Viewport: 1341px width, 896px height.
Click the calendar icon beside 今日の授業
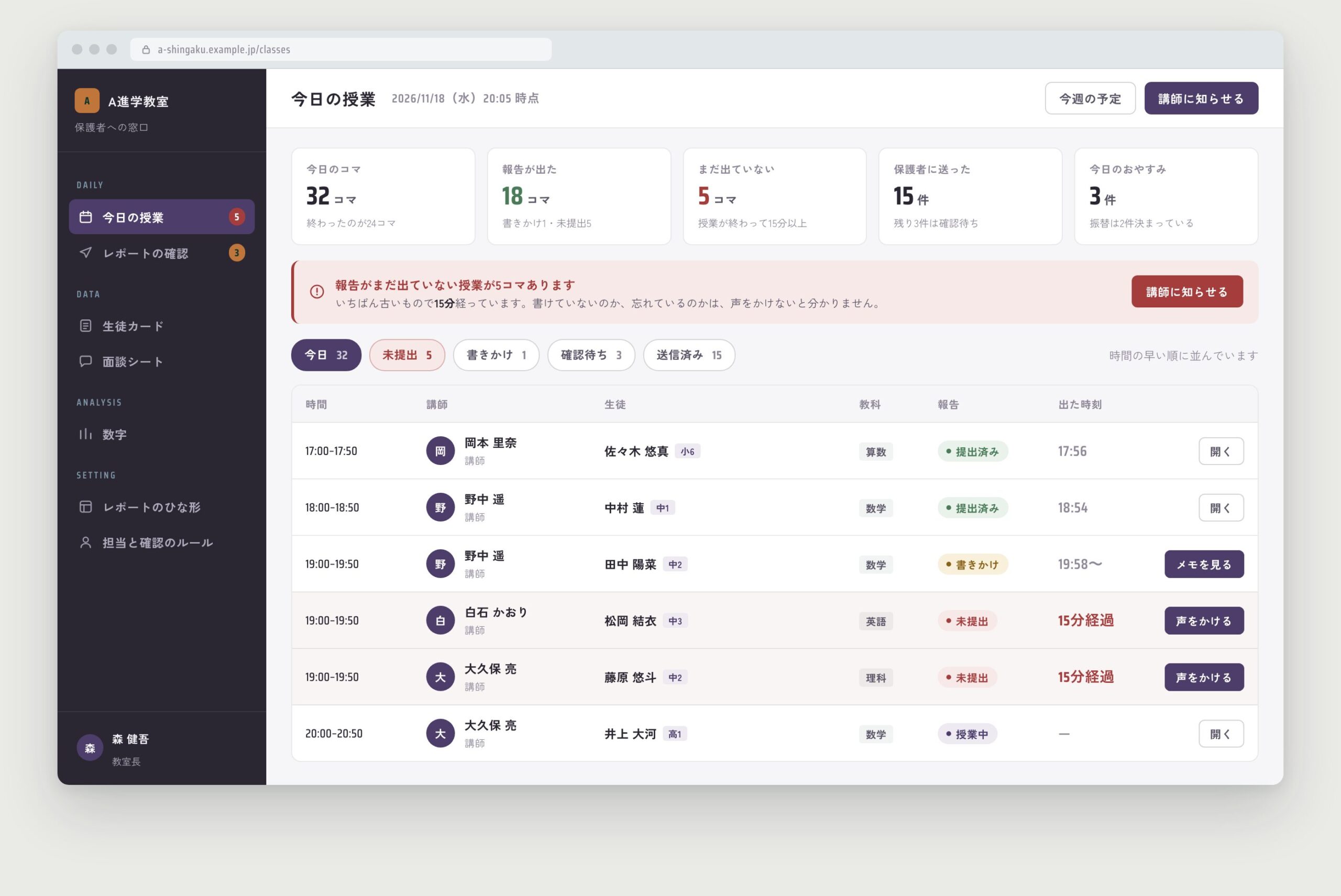click(86, 217)
